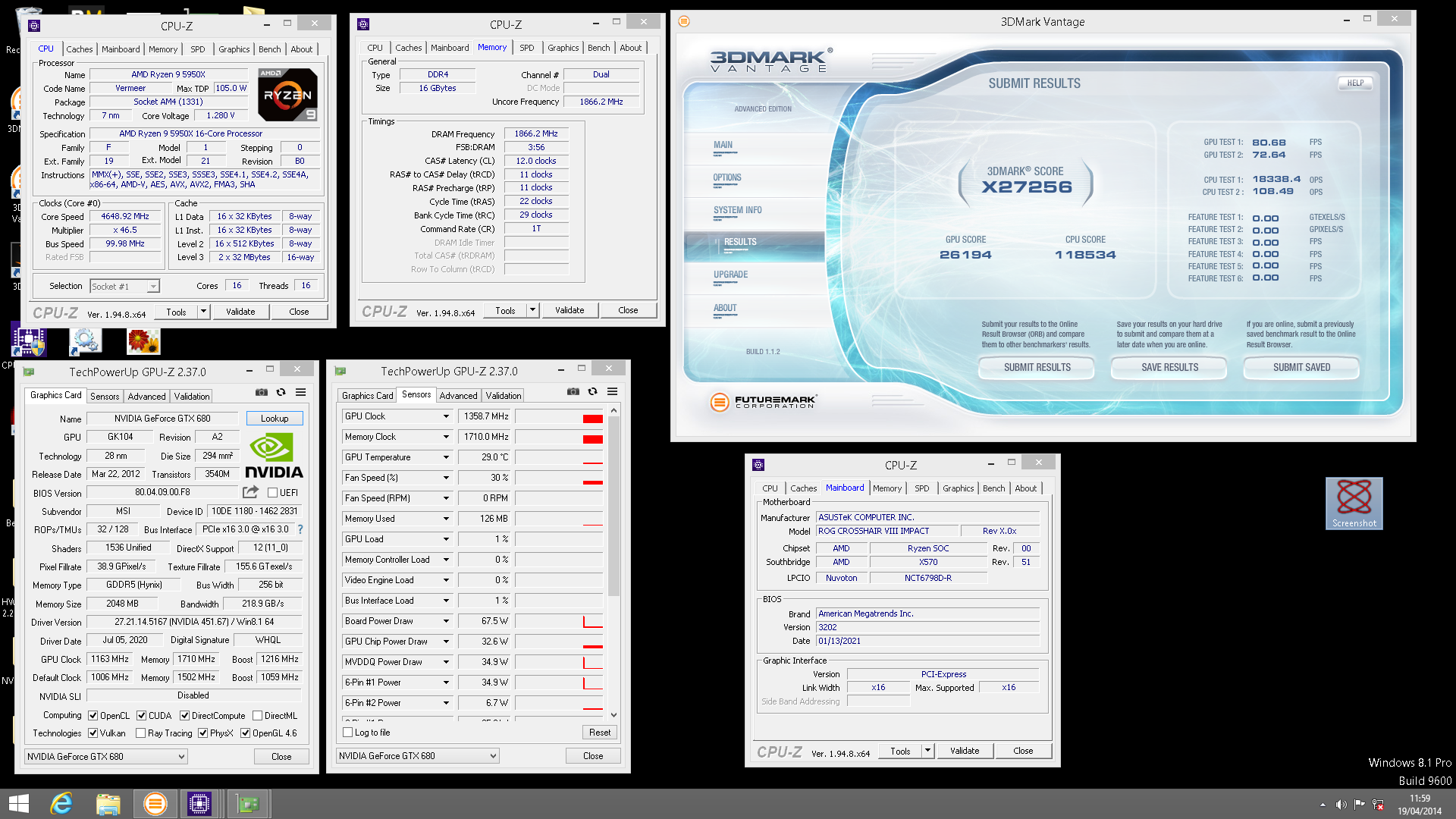Click the refresh icon in GPU-Z Graphics Card window

tap(281, 392)
